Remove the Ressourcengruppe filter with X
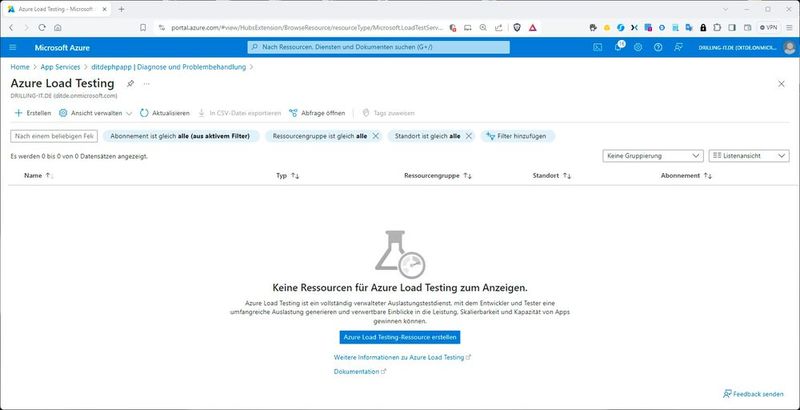 [x=376, y=136]
